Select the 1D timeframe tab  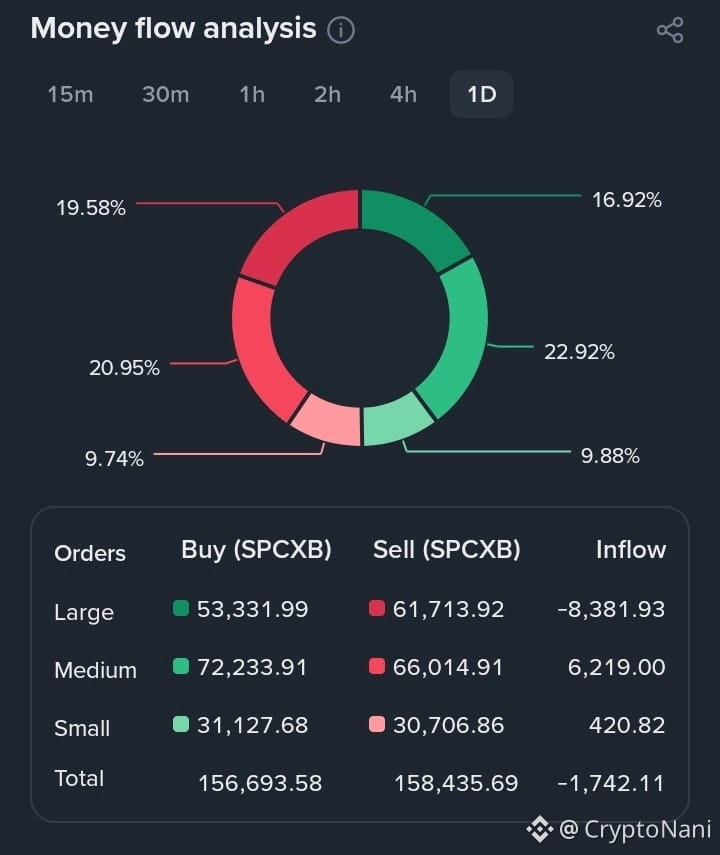point(481,94)
